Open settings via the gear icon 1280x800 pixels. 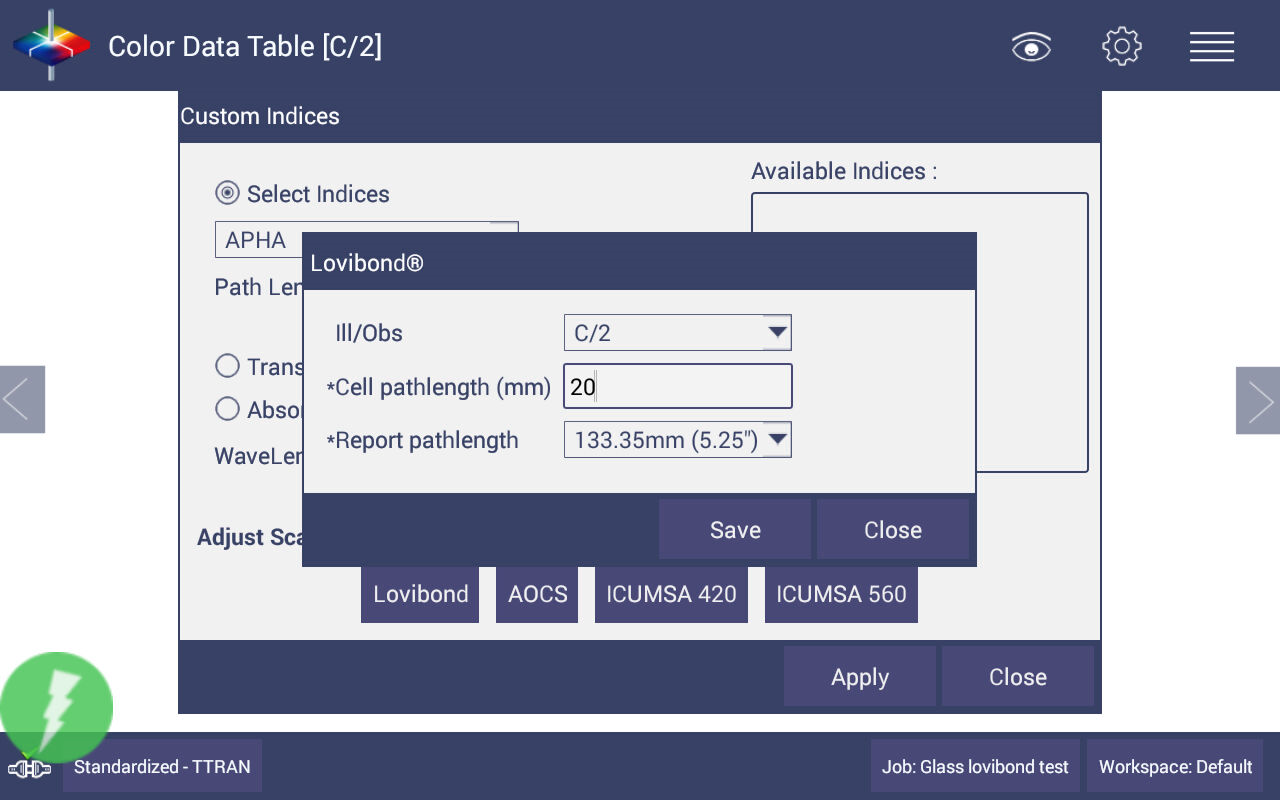point(1122,46)
